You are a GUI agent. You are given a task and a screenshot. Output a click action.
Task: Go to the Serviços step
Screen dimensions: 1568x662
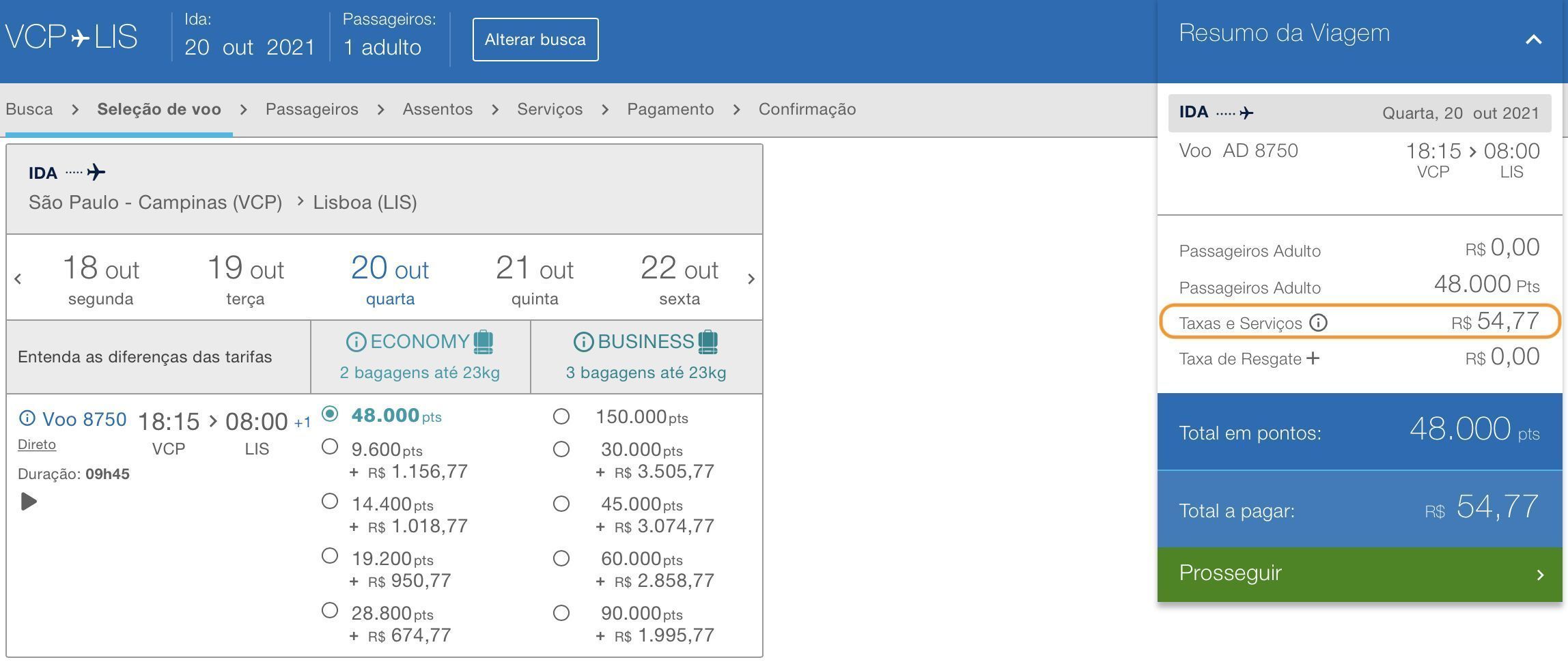tap(550, 109)
